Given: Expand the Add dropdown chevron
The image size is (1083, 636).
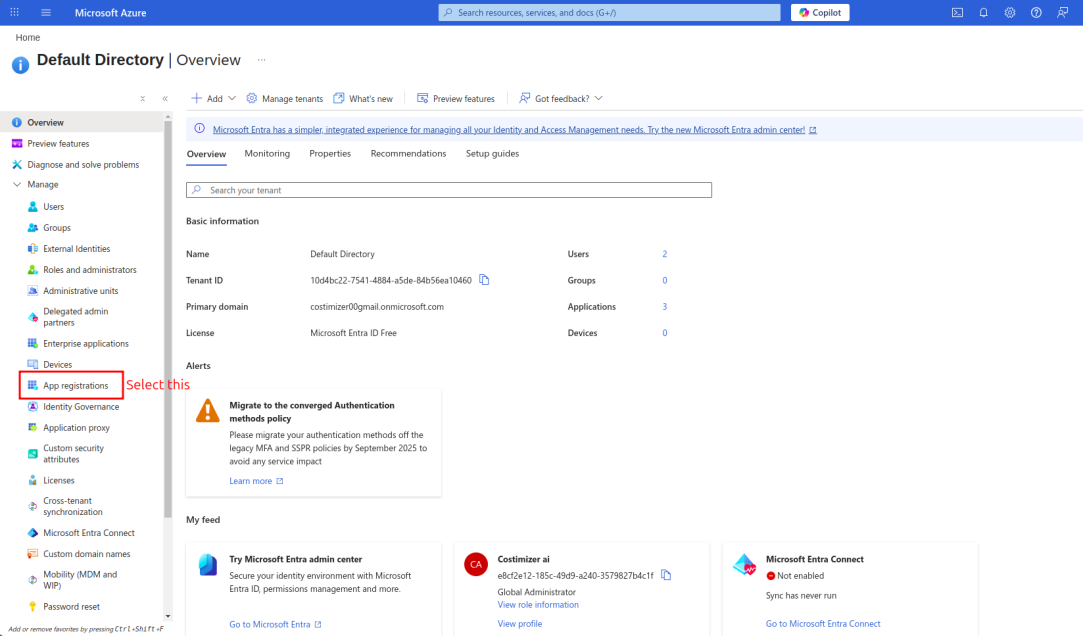Looking at the screenshot, I should [x=232, y=99].
